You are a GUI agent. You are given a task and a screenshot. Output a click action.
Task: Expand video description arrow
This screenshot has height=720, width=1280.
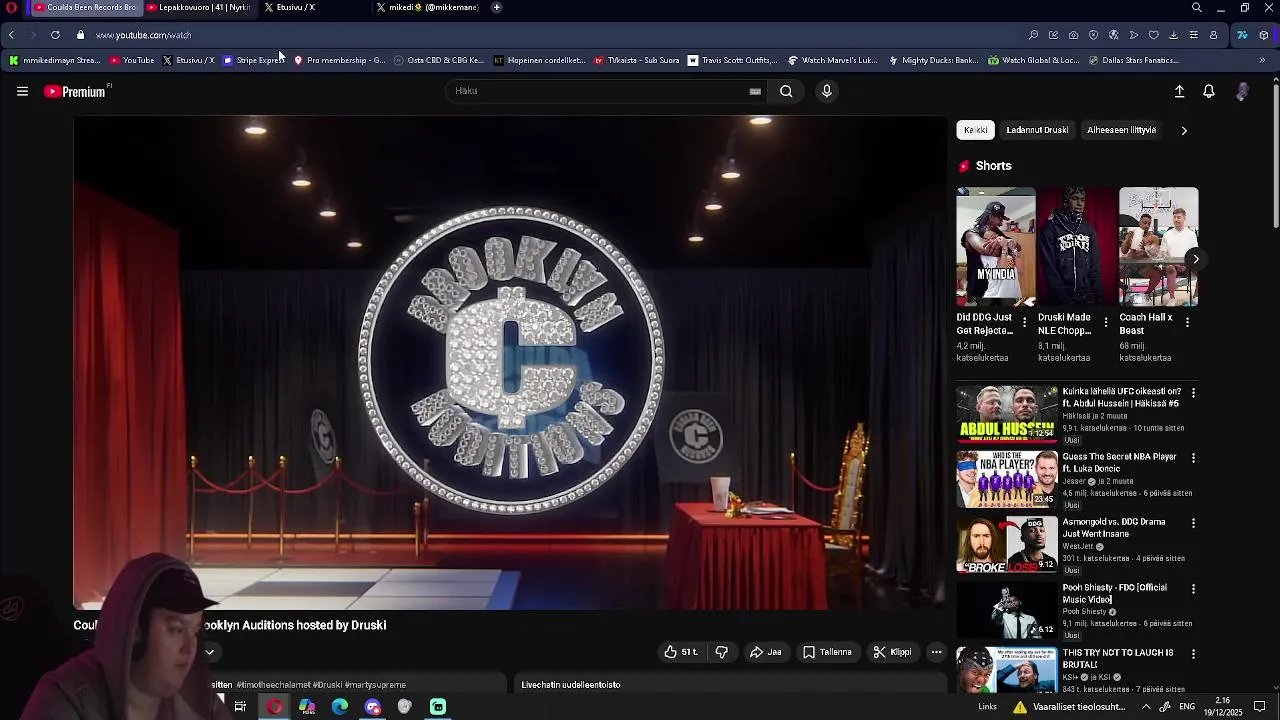[x=210, y=652]
